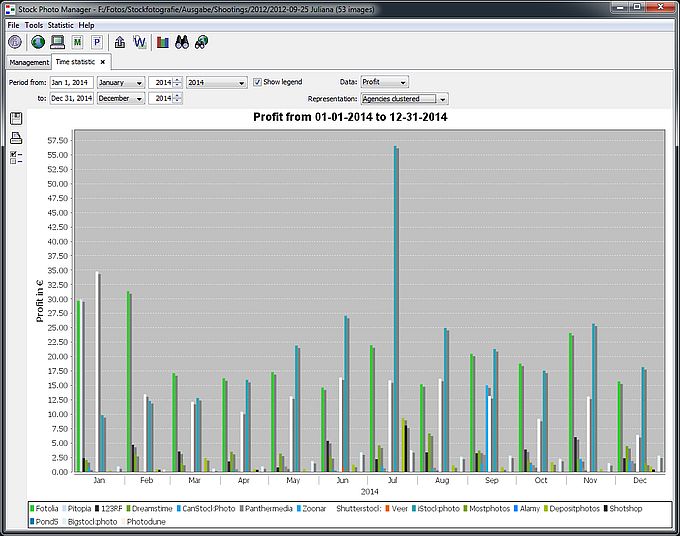Decrease the start year spinner value

[177, 85]
